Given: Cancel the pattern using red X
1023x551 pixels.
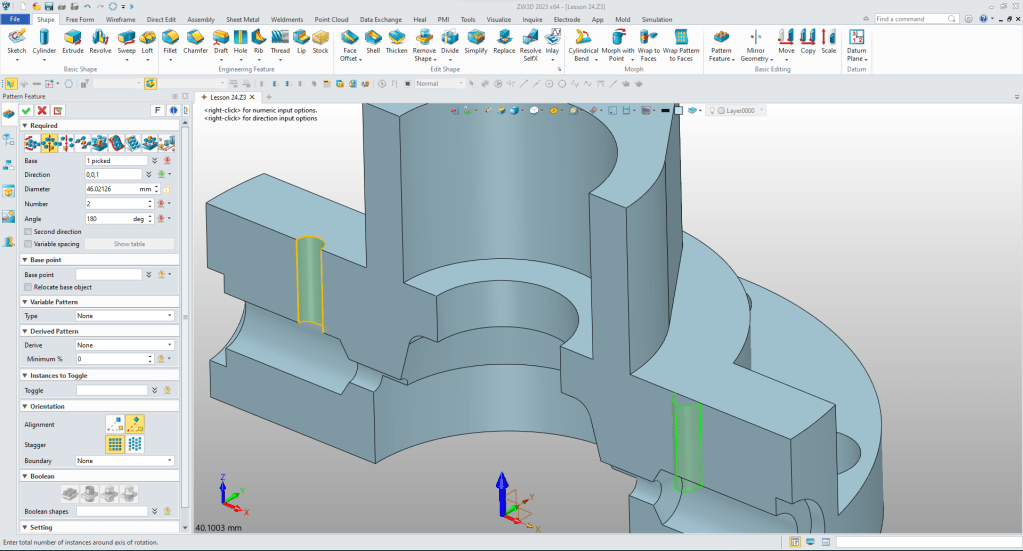Looking at the screenshot, I should (42, 110).
